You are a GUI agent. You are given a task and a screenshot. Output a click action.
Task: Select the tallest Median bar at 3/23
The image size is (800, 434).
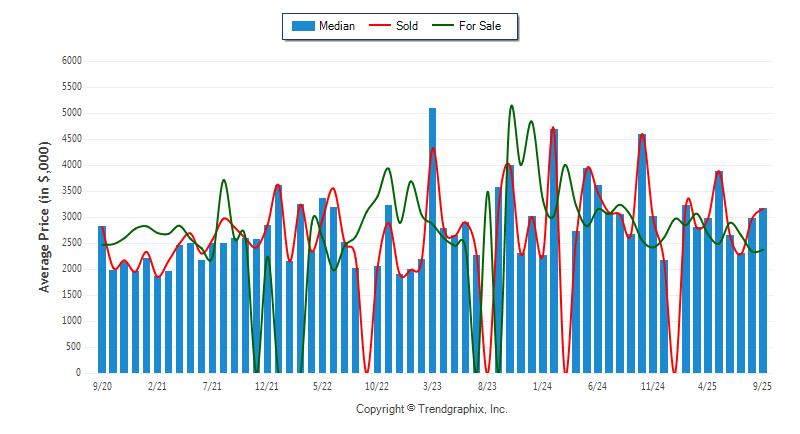tap(432, 240)
